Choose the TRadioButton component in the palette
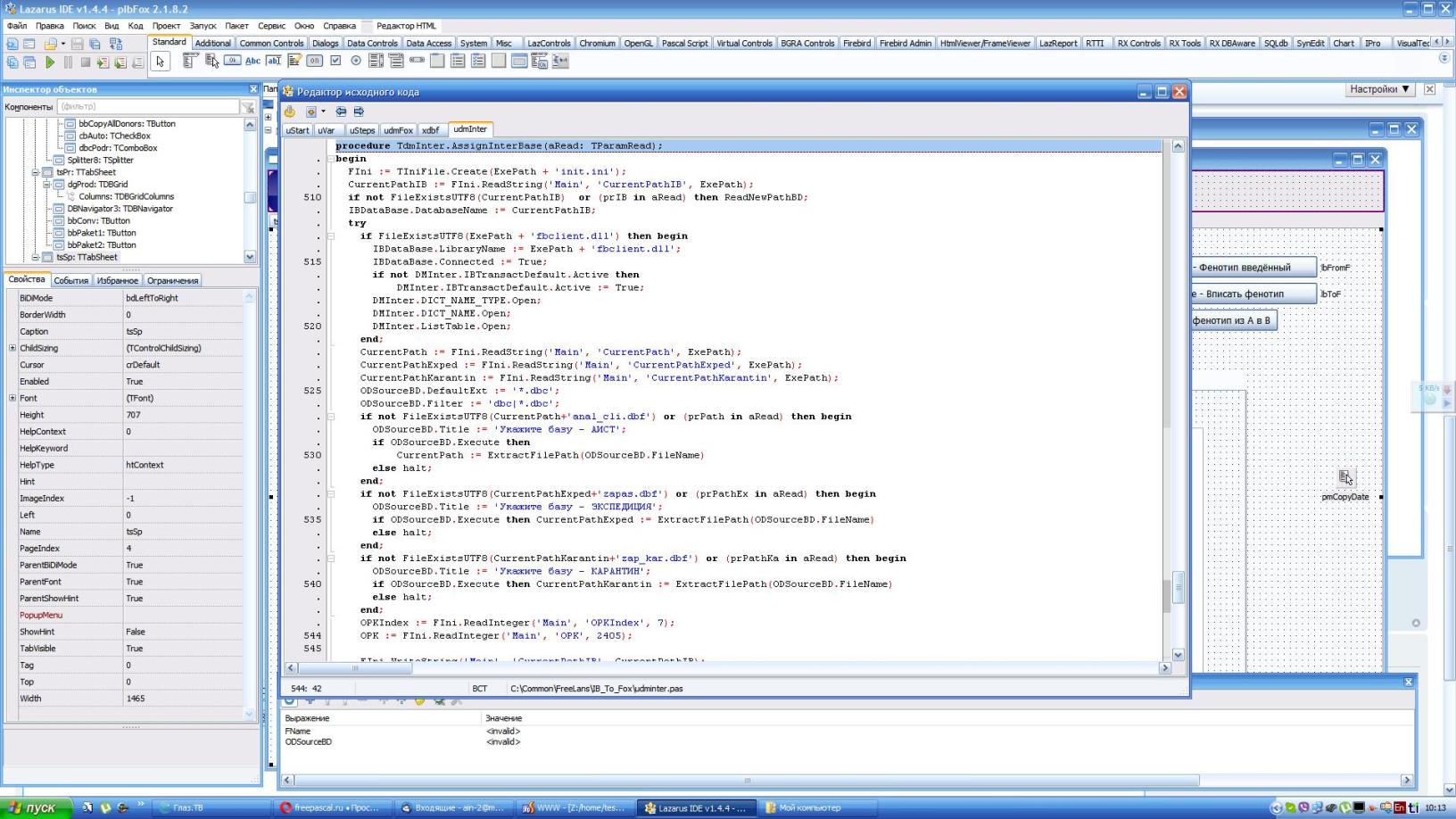 [356, 61]
